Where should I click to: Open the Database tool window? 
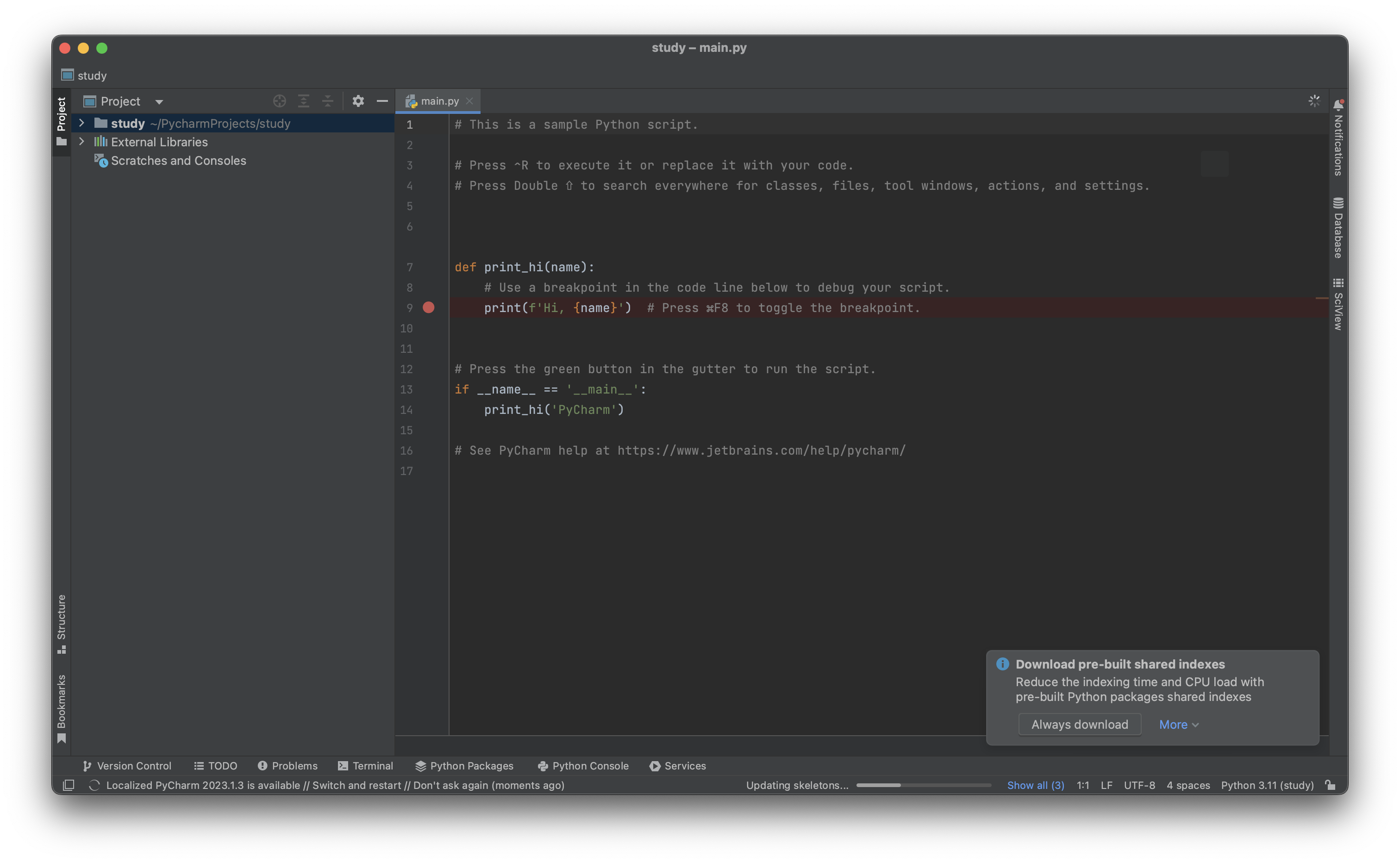point(1338,228)
